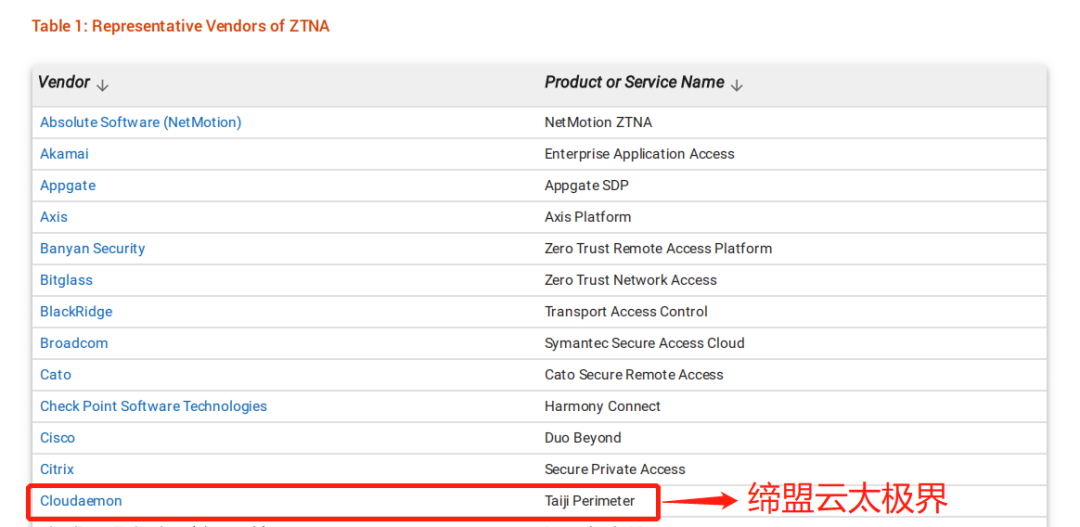Open Check Point Software Technologies link
The image size is (1080, 527).
click(153, 406)
